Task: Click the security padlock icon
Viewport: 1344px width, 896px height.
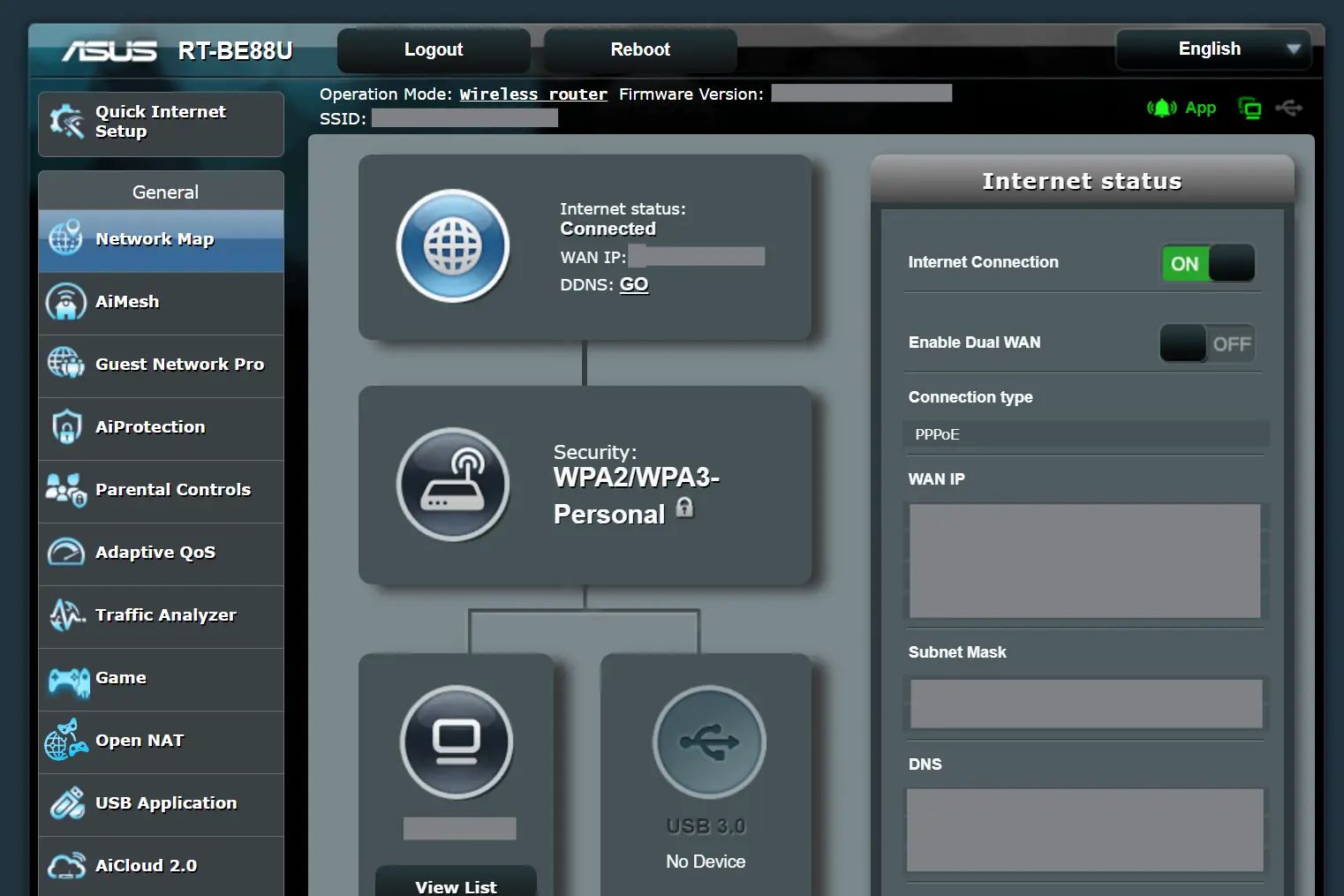Action: click(684, 508)
